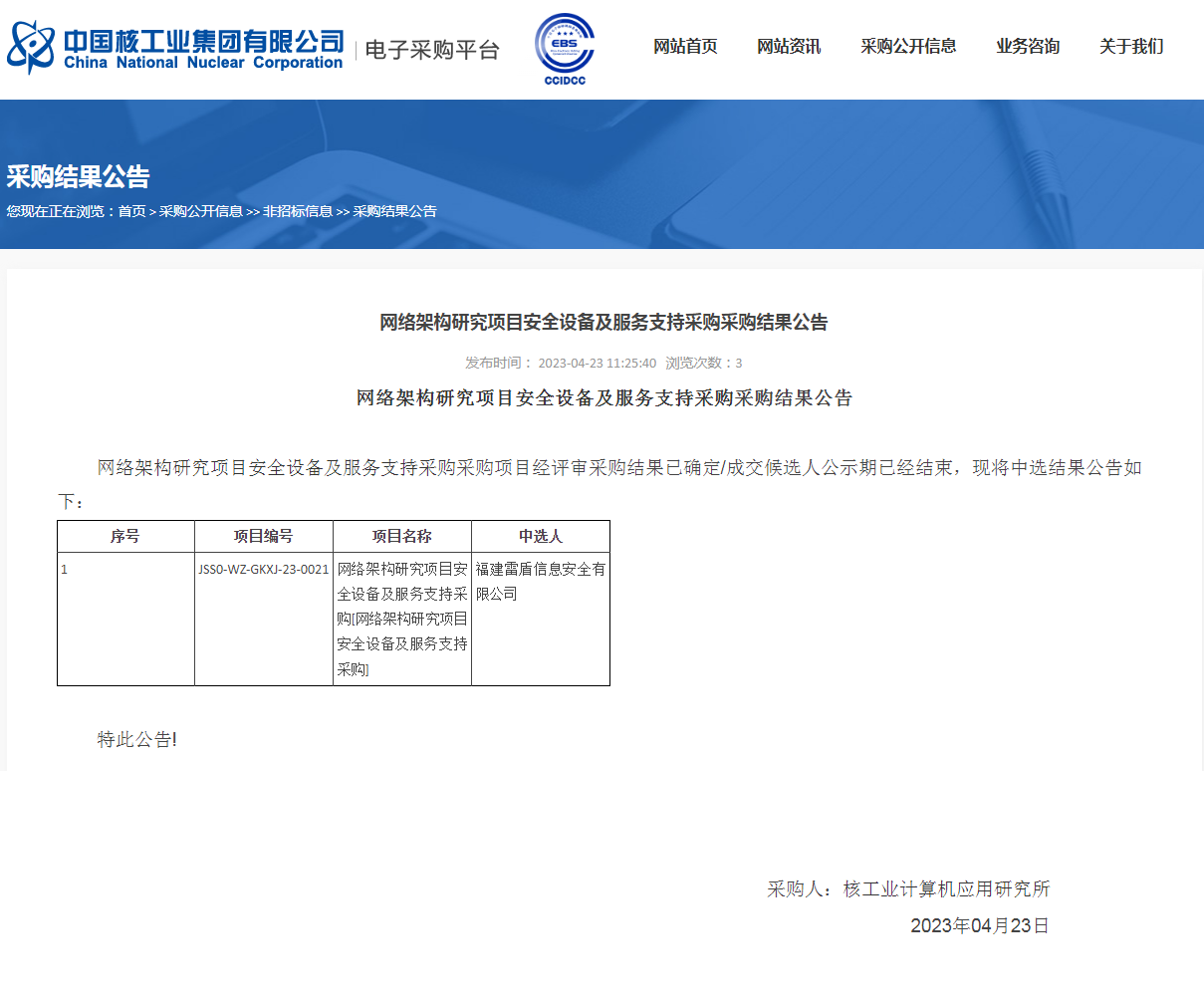The image size is (1204, 1006).
Task: Click 非招标信息 in the breadcrumb
Action: tap(298, 211)
